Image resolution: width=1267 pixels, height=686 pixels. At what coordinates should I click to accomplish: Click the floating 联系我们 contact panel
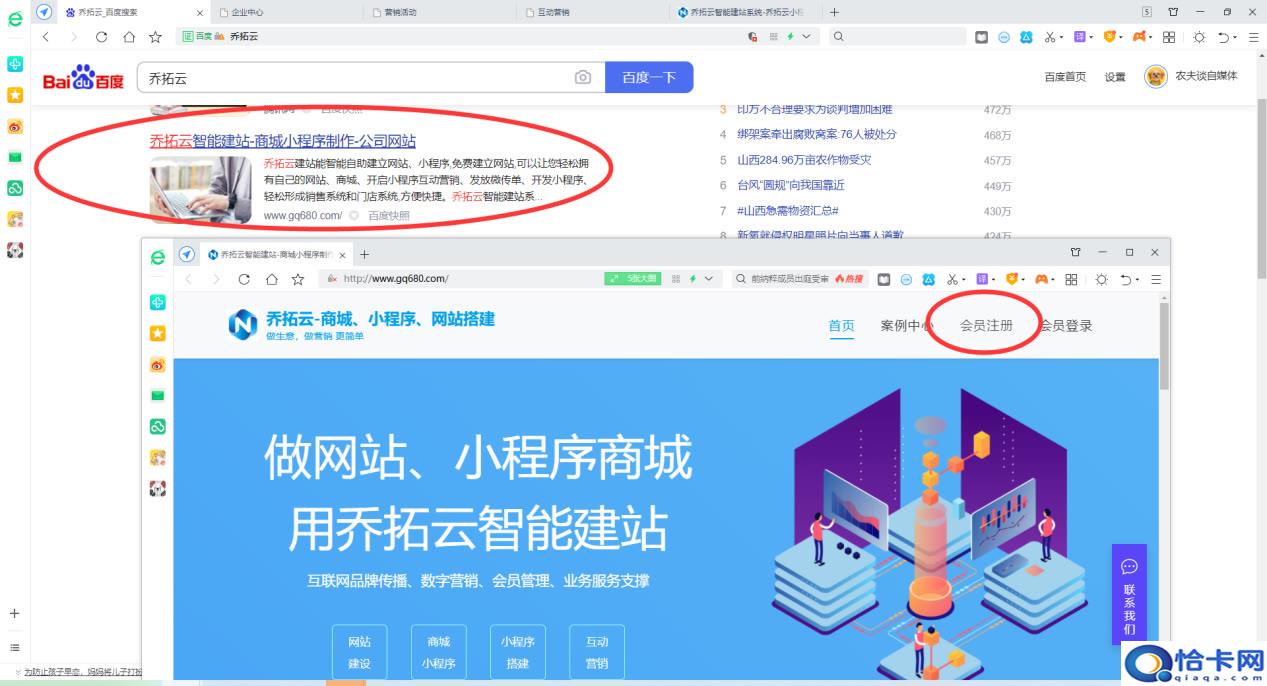point(1129,597)
